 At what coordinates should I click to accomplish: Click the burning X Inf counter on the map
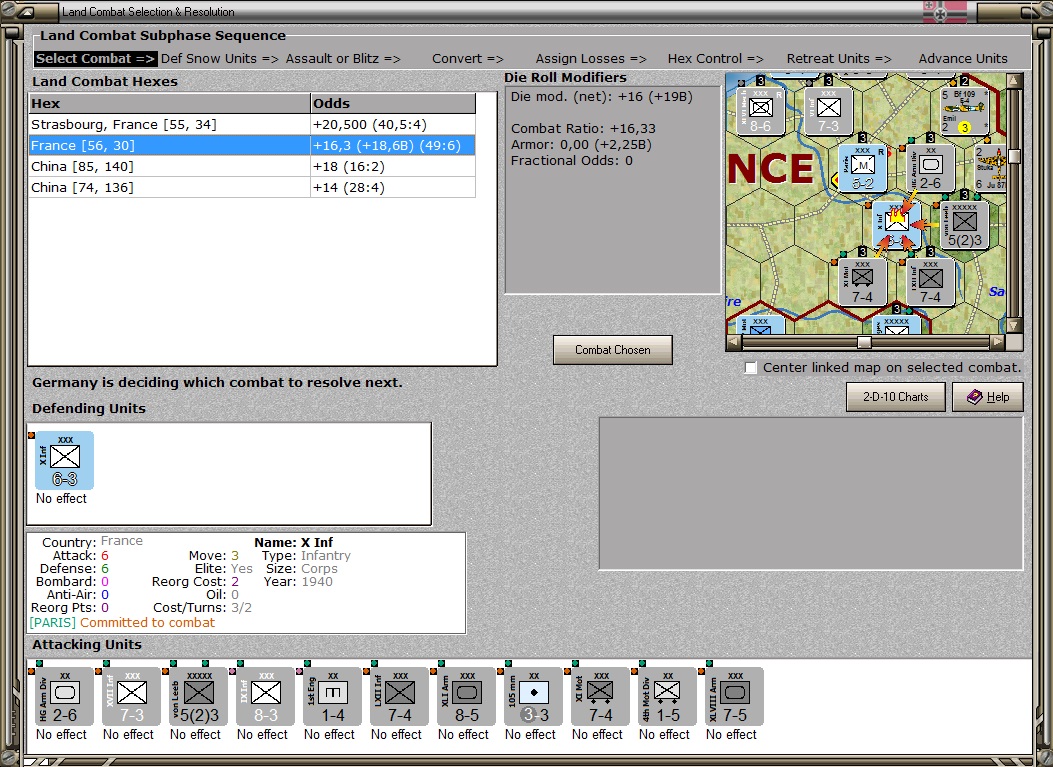897,224
